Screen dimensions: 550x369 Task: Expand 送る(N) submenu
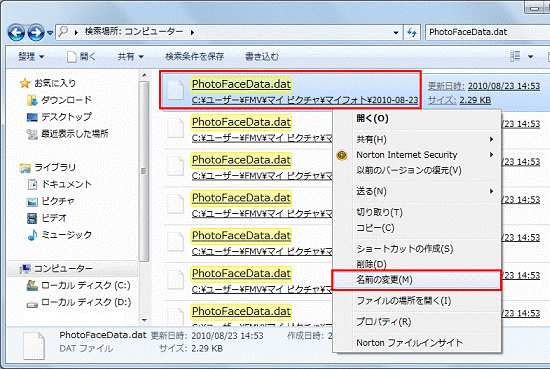point(417,191)
